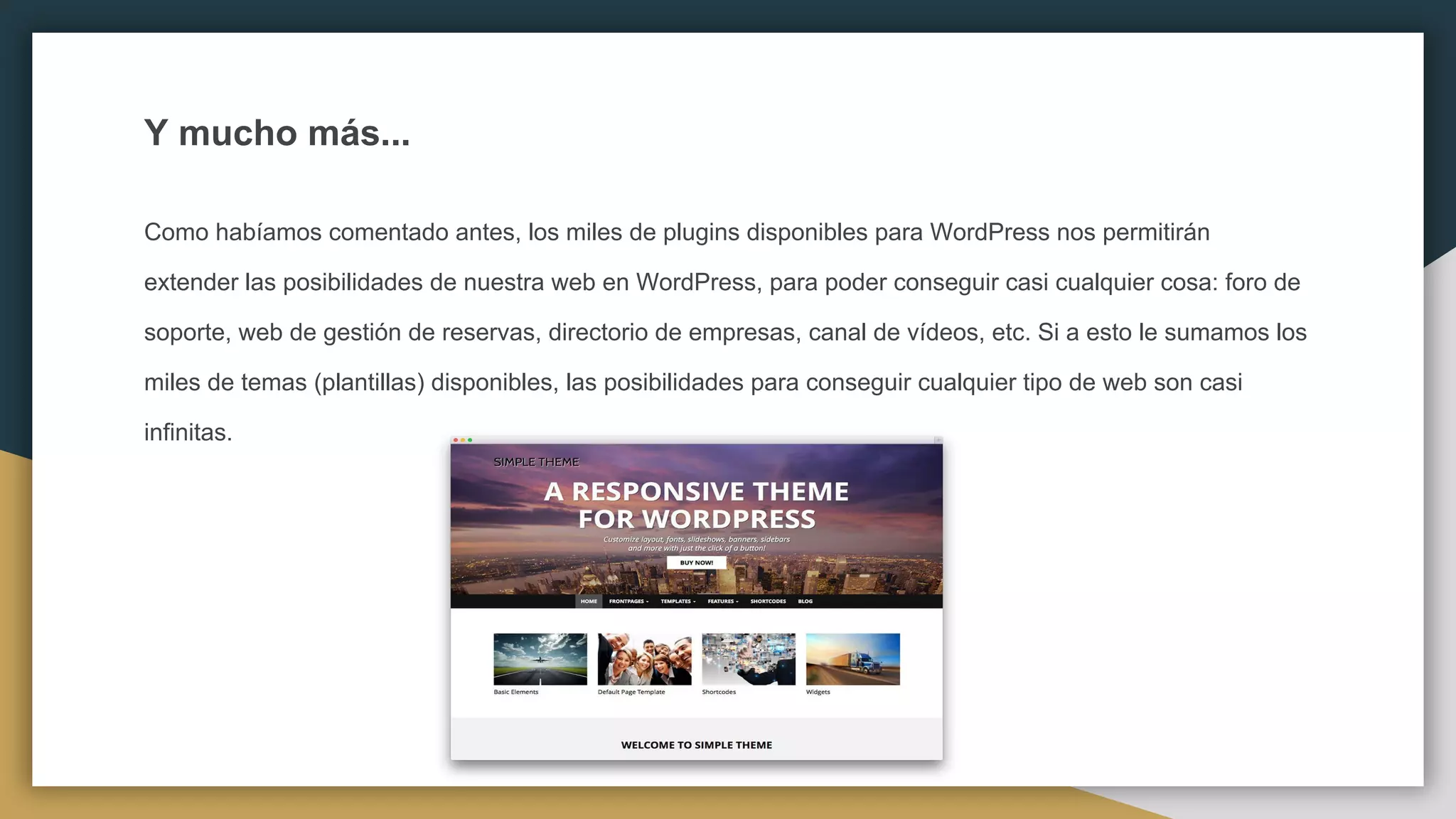Go to BLOG in the theme navbar
Screen dimensions: 1456x819
tap(805, 601)
